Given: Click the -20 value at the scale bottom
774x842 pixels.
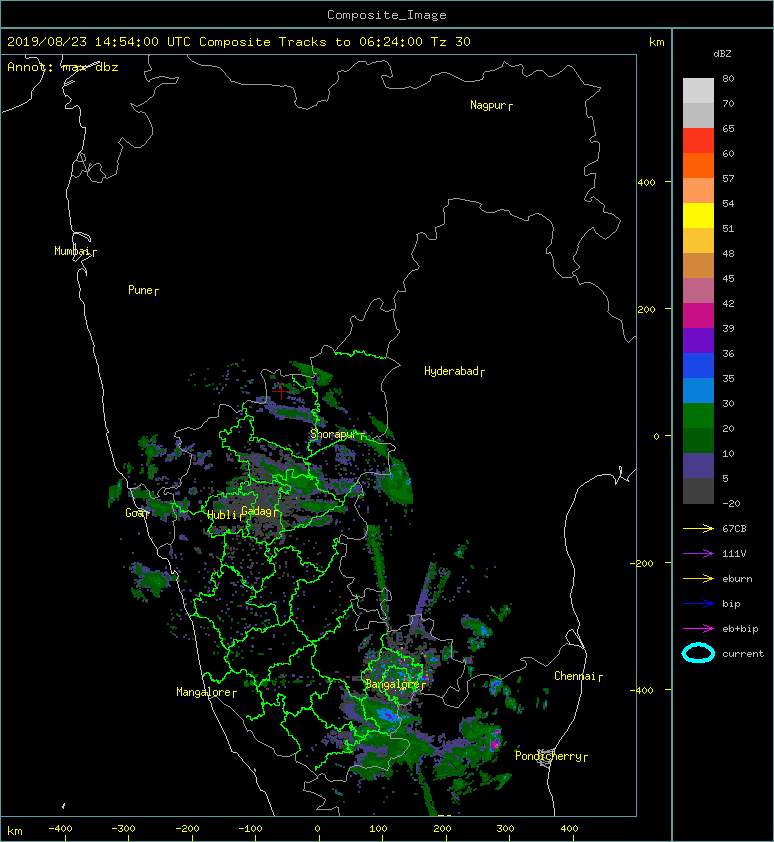Looking at the screenshot, I should (x=731, y=504).
